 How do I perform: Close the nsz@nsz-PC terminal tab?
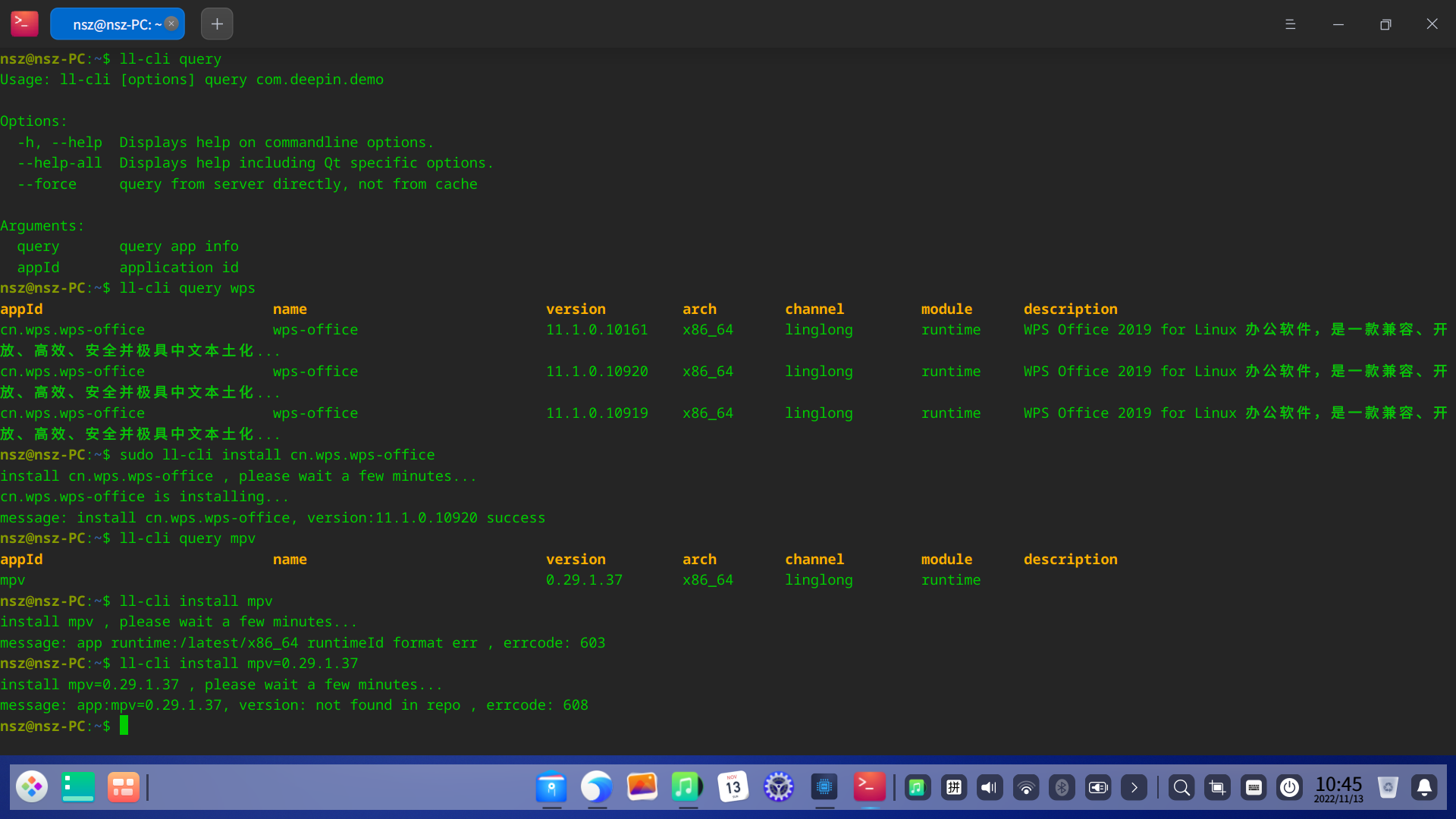click(171, 24)
